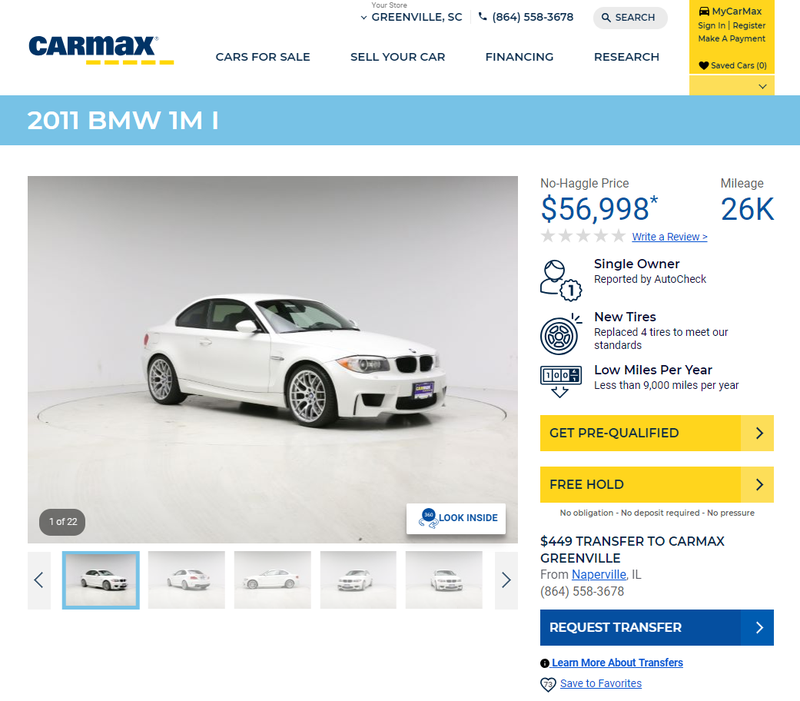Open Learn More About Transfers
The height and width of the screenshot is (701, 800).
coord(617,663)
